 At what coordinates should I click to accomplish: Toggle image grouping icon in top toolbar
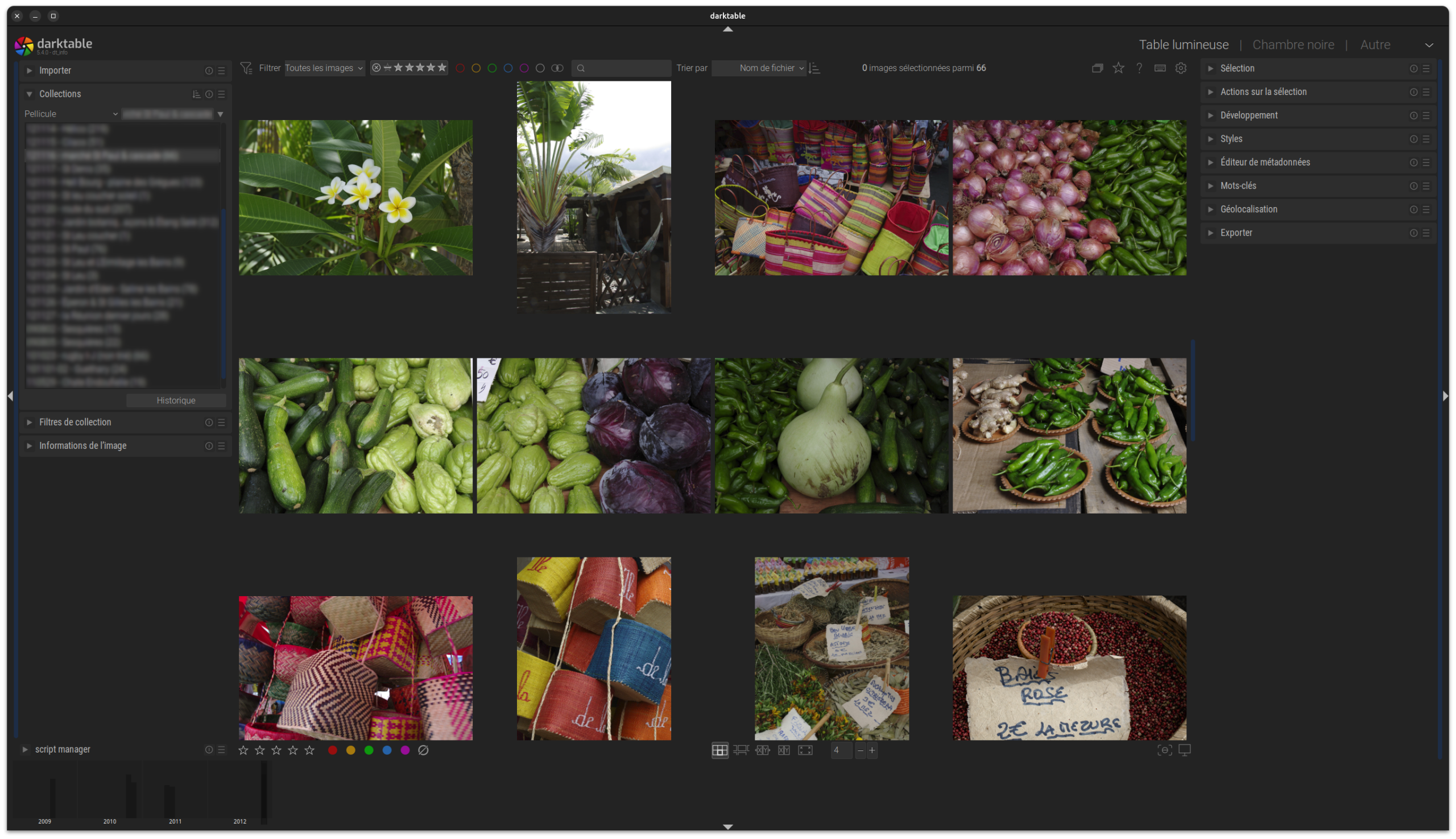[x=1097, y=68]
